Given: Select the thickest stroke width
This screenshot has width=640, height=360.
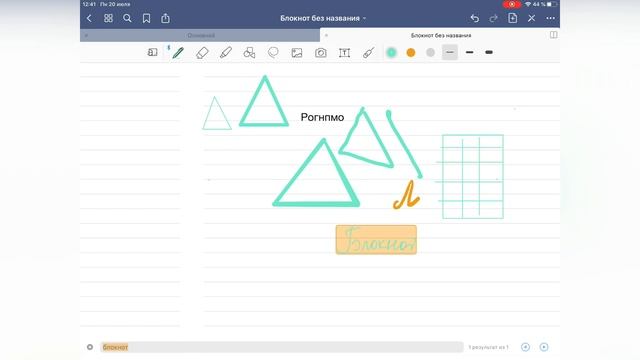Looking at the screenshot, I should tap(489, 52).
